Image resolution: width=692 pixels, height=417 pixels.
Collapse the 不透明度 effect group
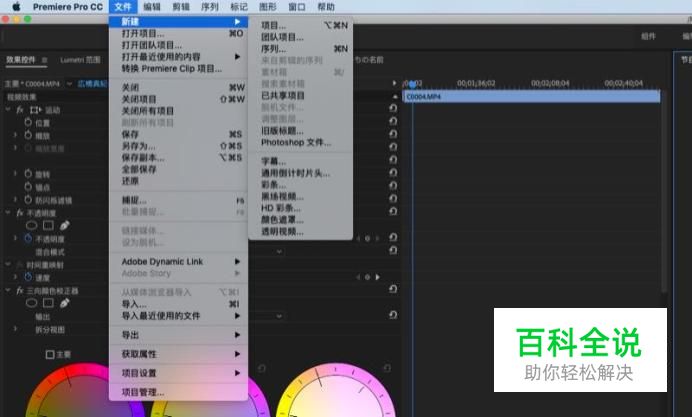[8, 213]
